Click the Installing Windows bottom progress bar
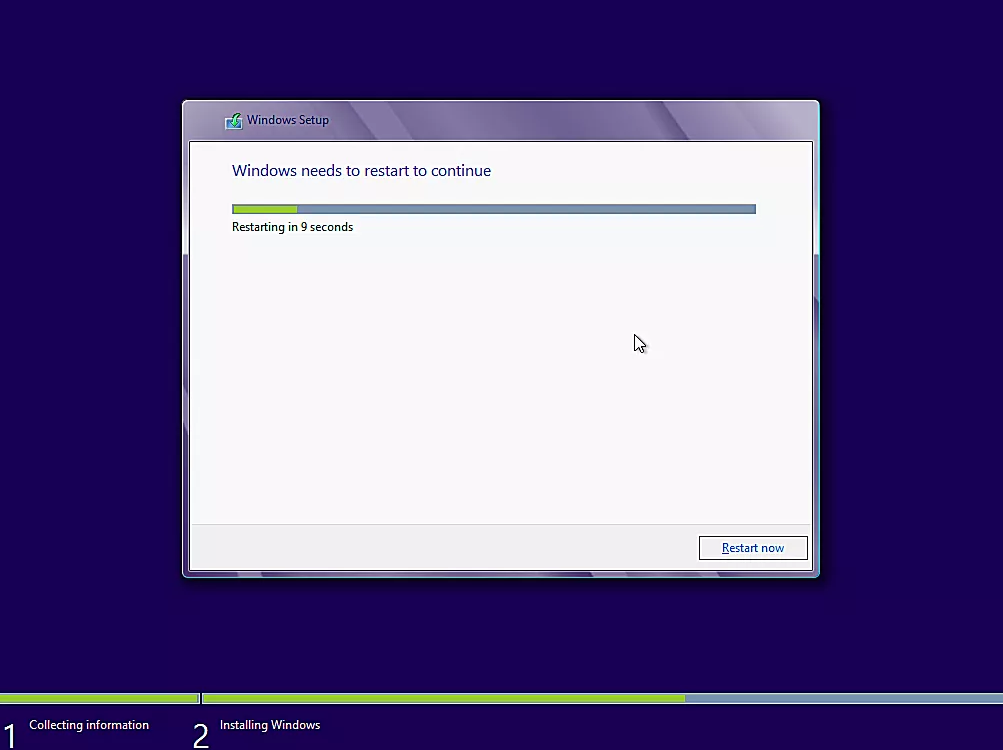The width and height of the screenshot is (1003, 750). [x=603, y=698]
